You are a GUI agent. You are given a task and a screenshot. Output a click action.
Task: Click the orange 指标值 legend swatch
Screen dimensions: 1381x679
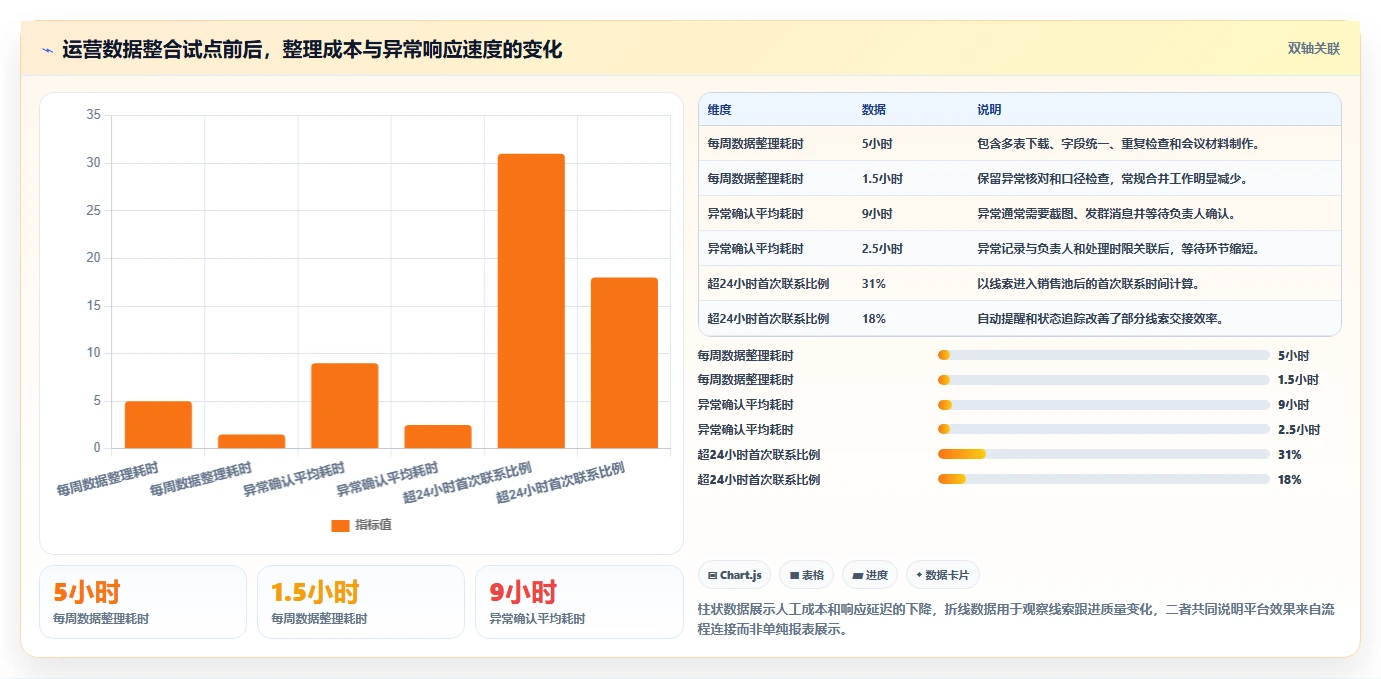tap(340, 525)
